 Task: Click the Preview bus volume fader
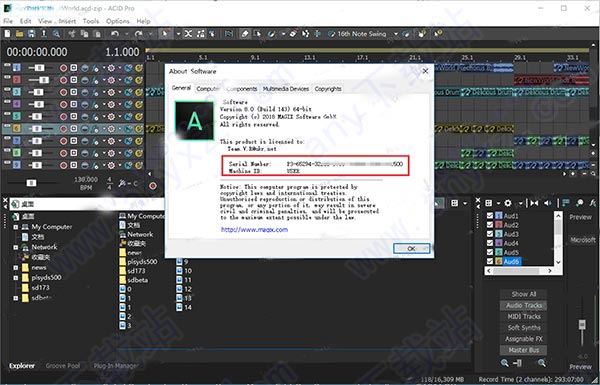(582, 325)
